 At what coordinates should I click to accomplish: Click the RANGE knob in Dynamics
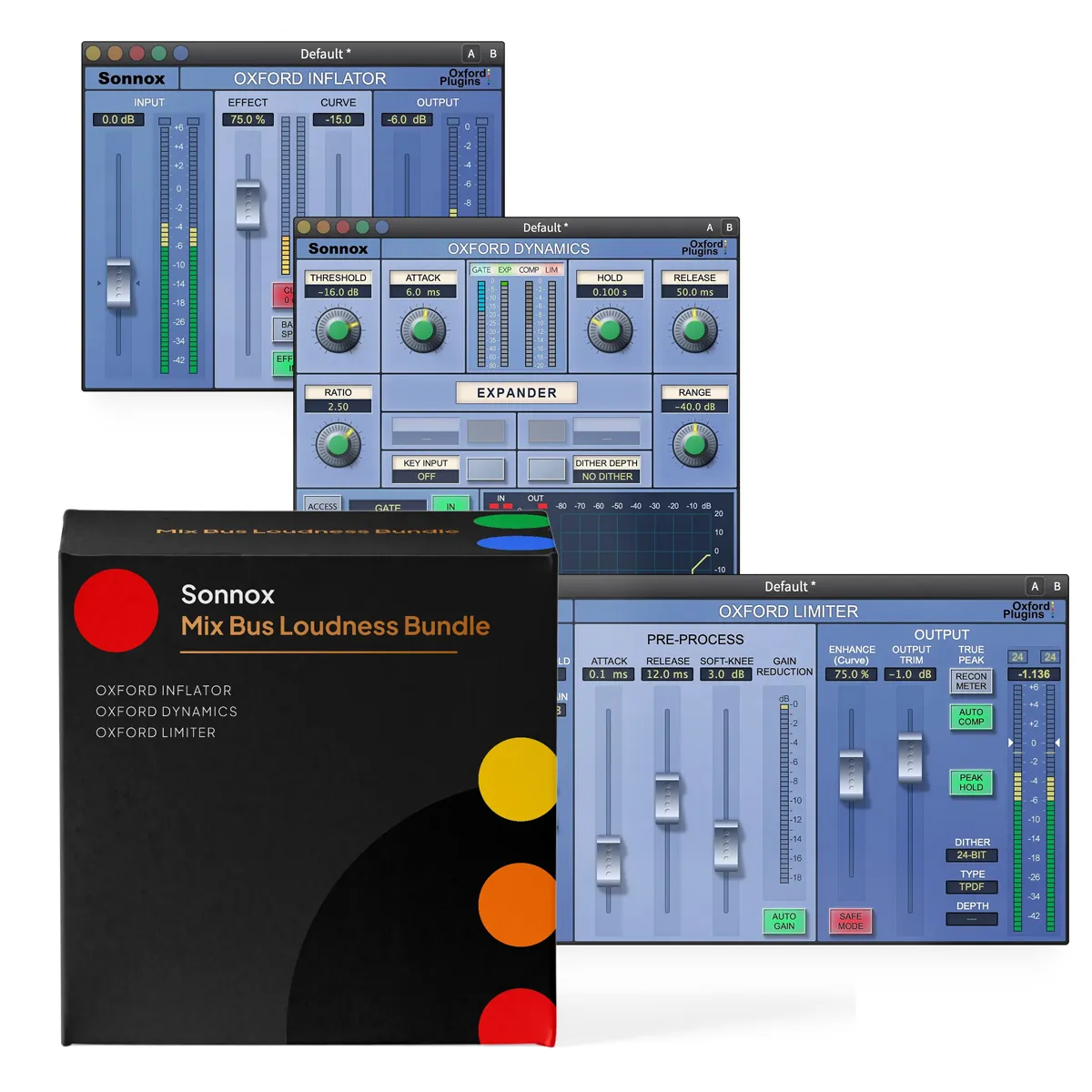point(694,445)
